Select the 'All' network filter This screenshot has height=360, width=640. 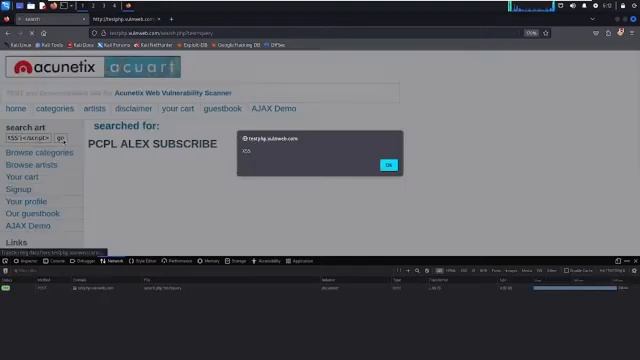[x=439, y=270]
